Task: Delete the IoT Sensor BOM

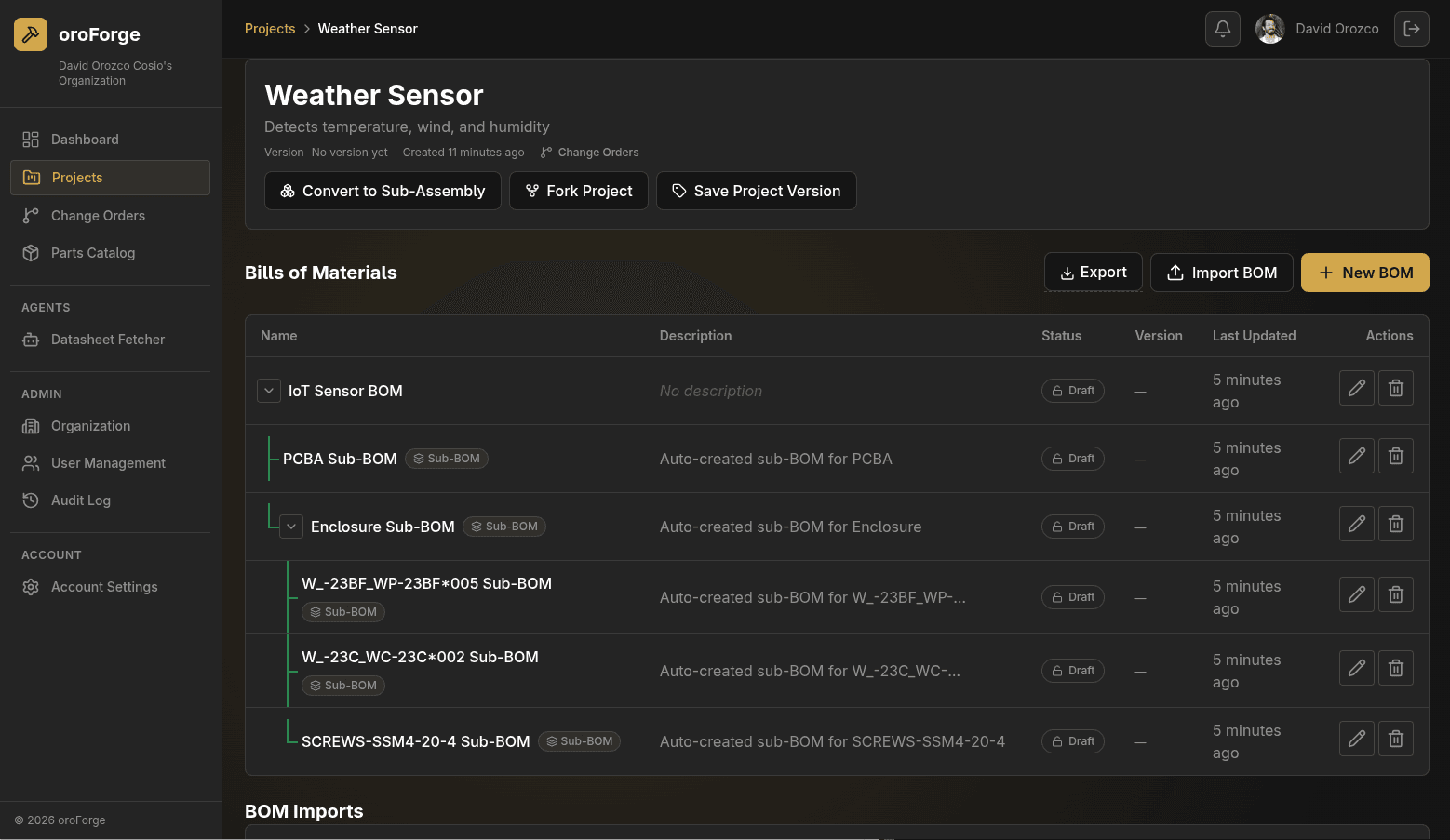Action: point(1396,388)
